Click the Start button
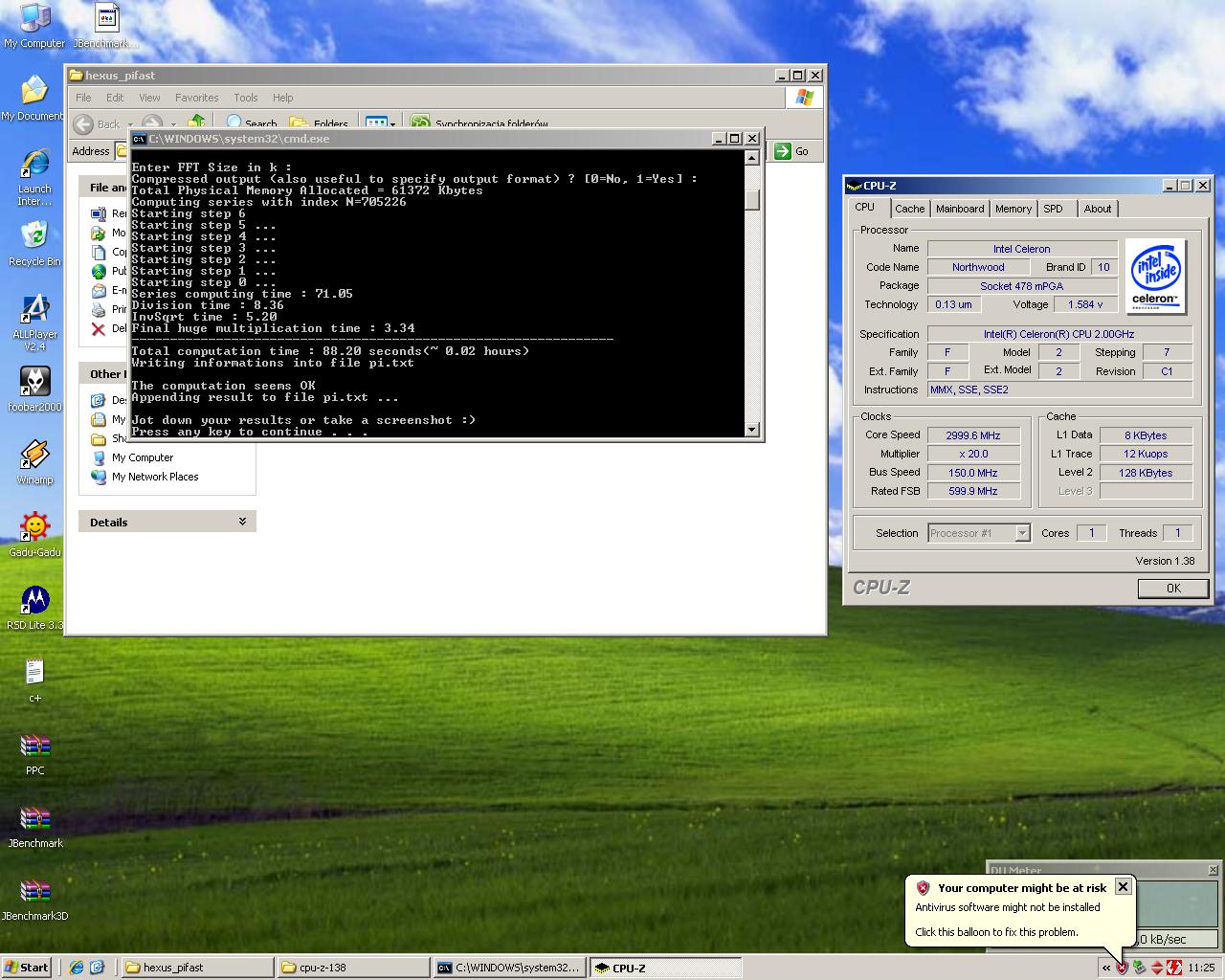 click(x=26, y=968)
